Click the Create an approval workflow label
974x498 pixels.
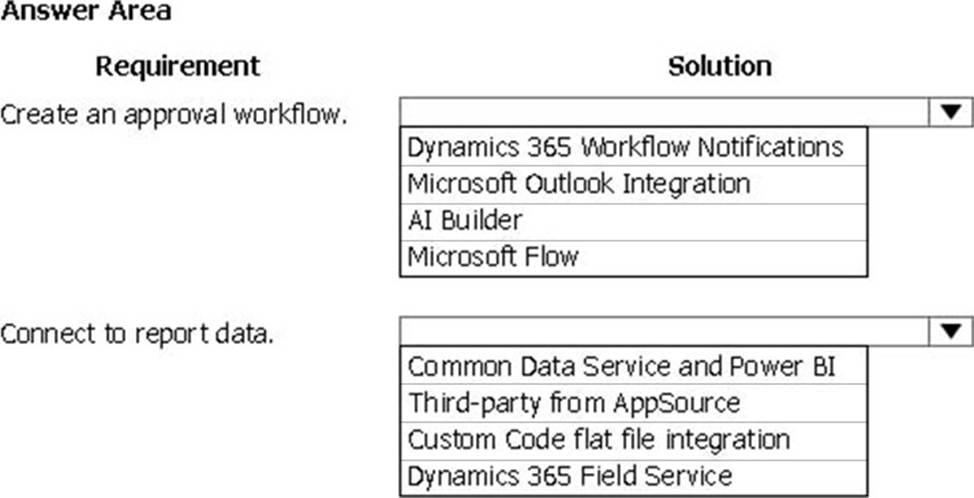tap(173, 115)
